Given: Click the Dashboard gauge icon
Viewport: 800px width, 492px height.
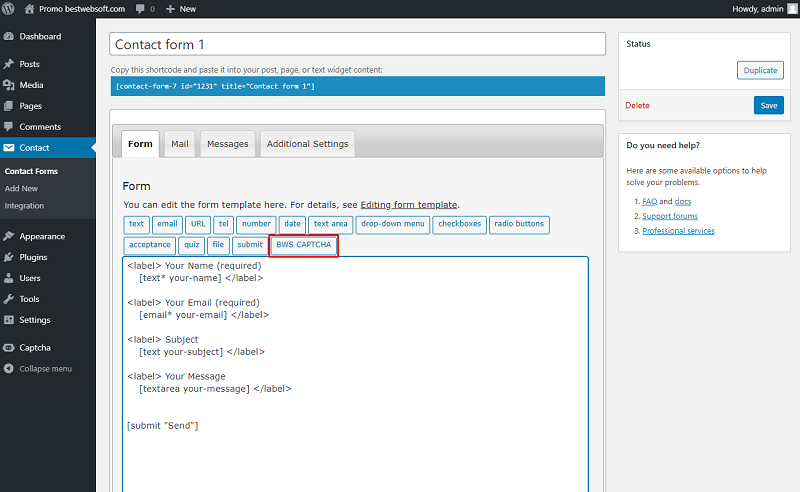Looking at the screenshot, I should 9,36.
